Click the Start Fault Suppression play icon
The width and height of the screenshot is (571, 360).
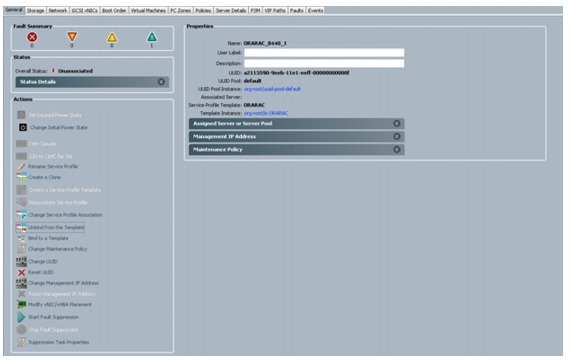click(x=21, y=317)
